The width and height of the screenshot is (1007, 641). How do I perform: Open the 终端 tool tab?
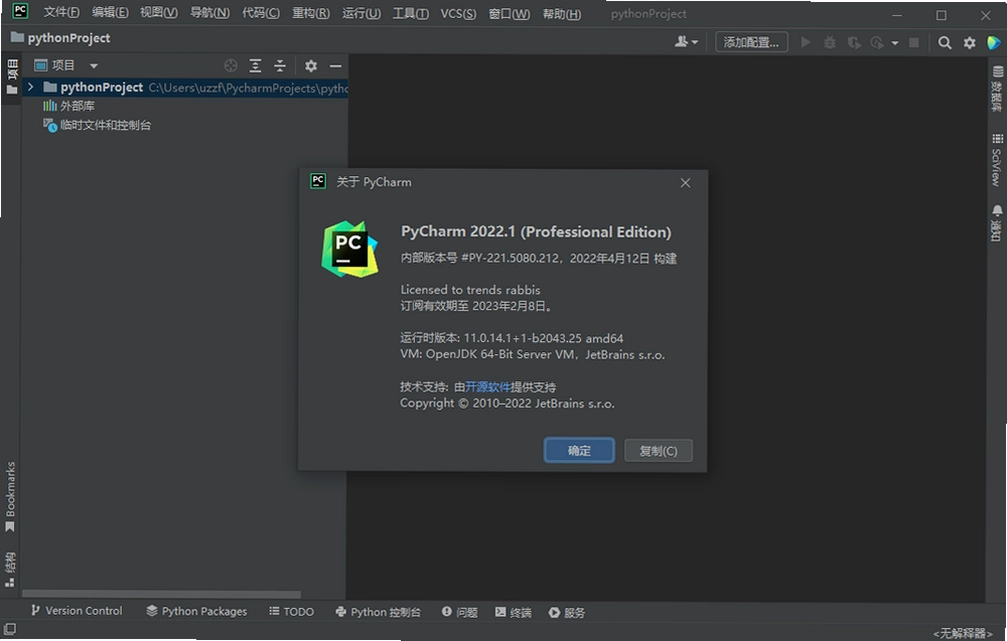[513, 613]
